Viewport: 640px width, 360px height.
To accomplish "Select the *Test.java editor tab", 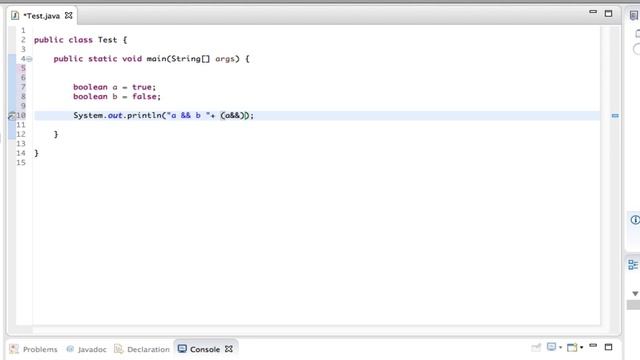I will pos(42,16).
